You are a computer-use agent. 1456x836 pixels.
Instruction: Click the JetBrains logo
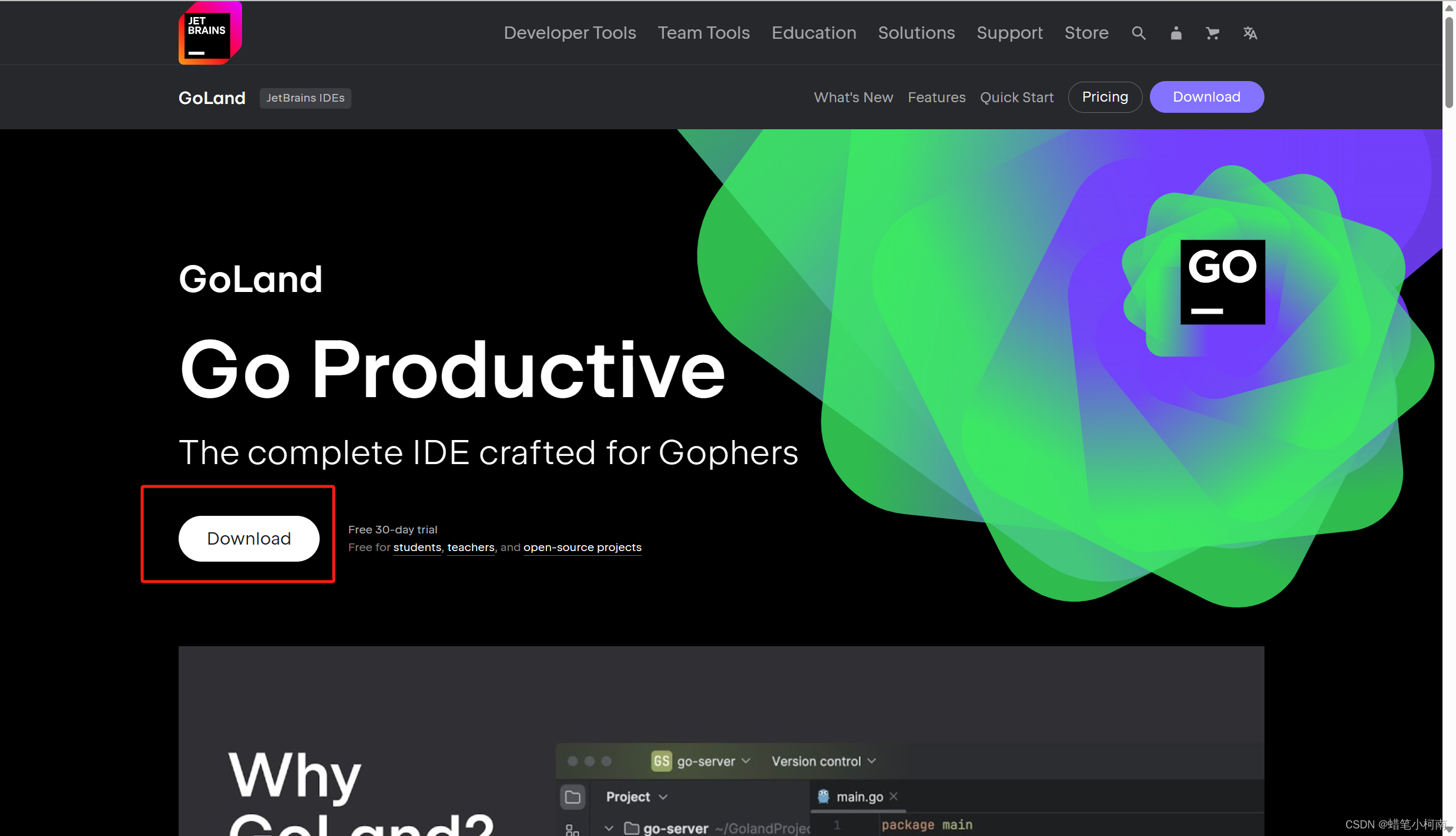pos(210,33)
